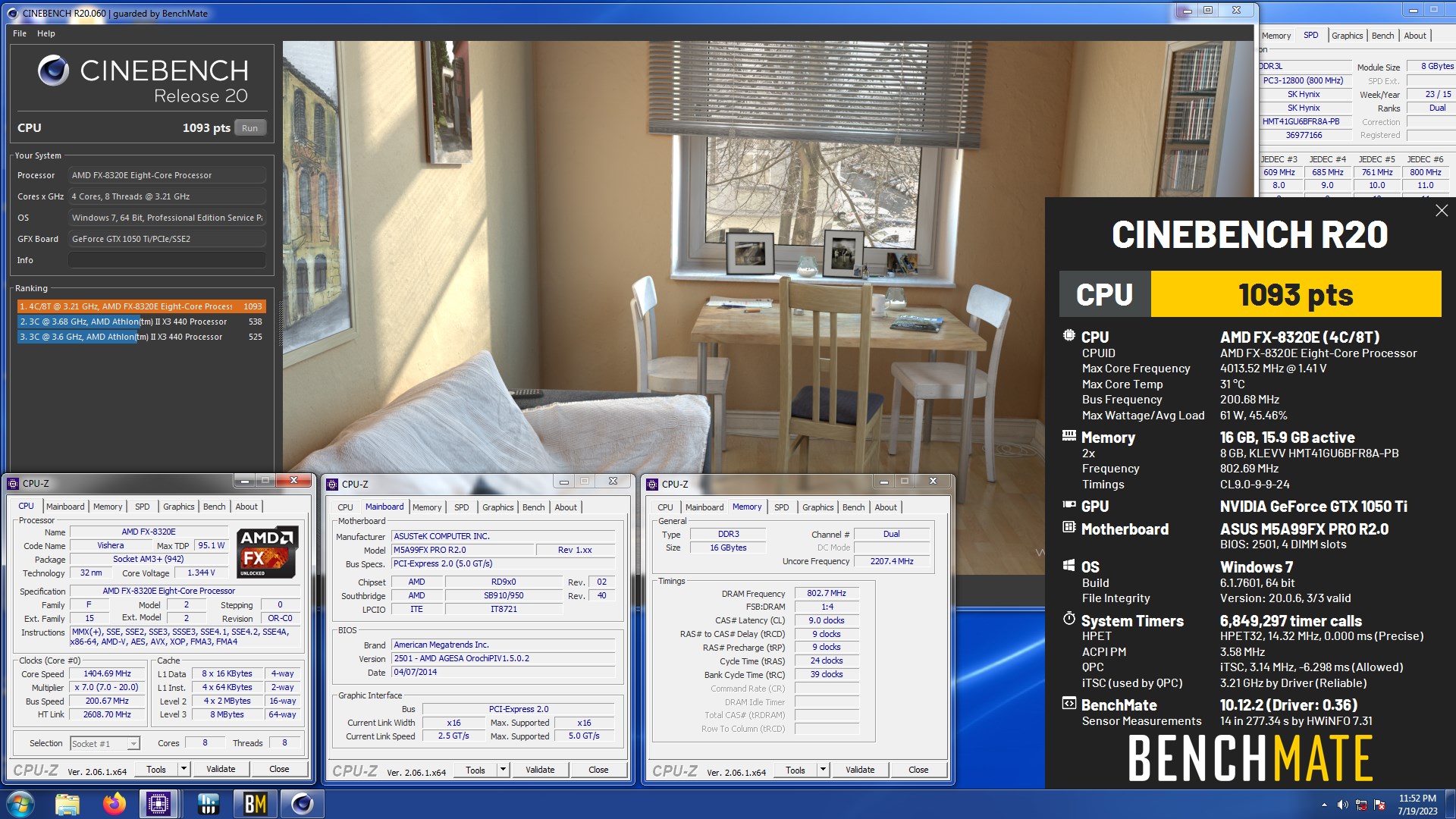Image resolution: width=1456 pixels, height=819 pixels.
Task: Open the taskbar clock showing 11:52 PM
Action: [x=1417, y=805]
